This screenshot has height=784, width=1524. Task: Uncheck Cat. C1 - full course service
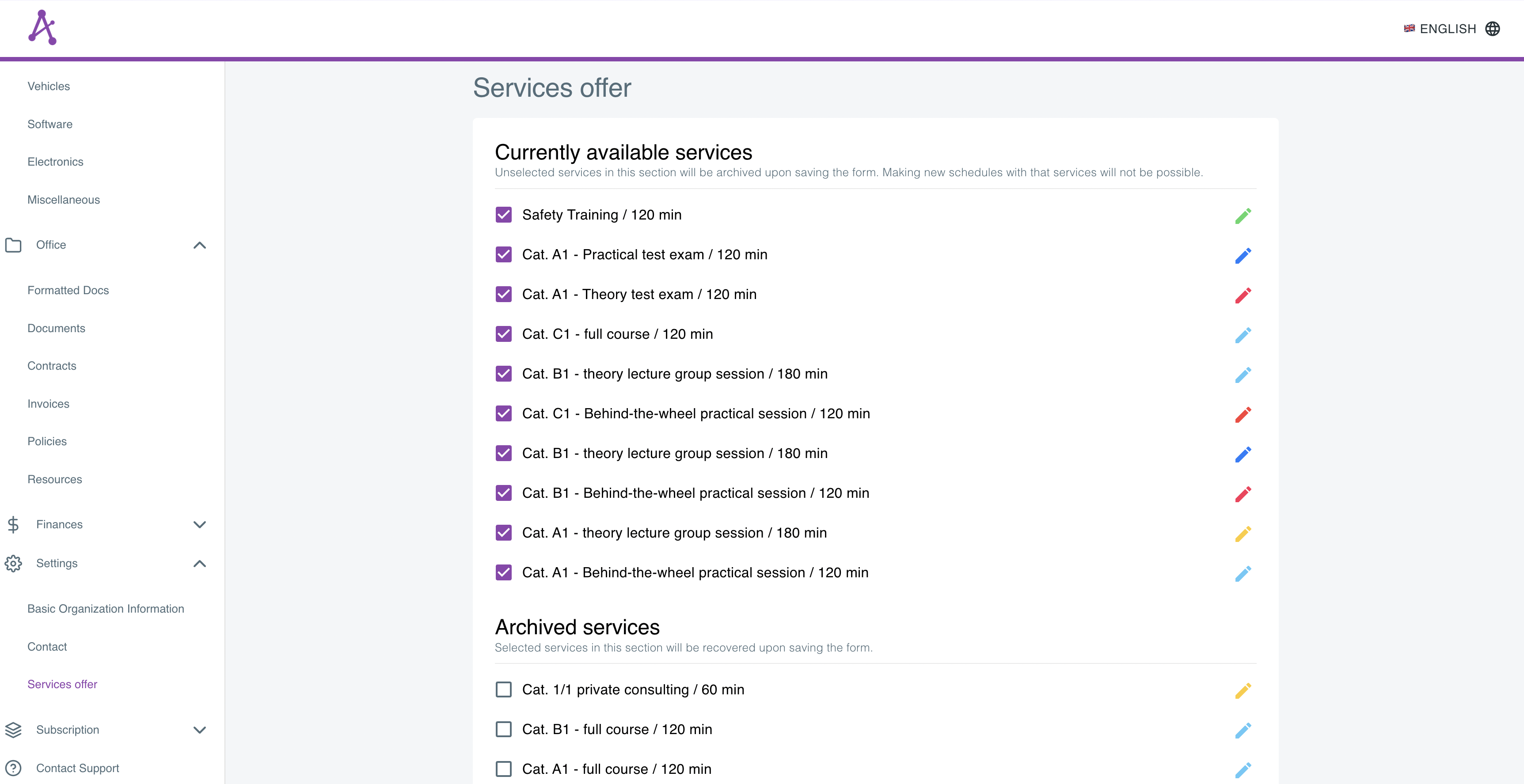tap(503, 334)
